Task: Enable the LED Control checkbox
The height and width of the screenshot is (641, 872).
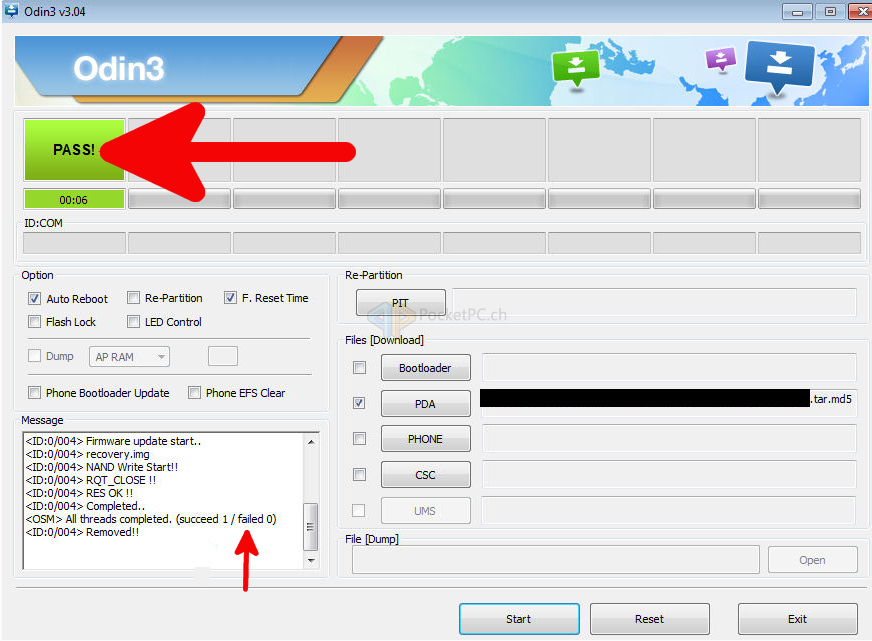Action: (133, 322)
